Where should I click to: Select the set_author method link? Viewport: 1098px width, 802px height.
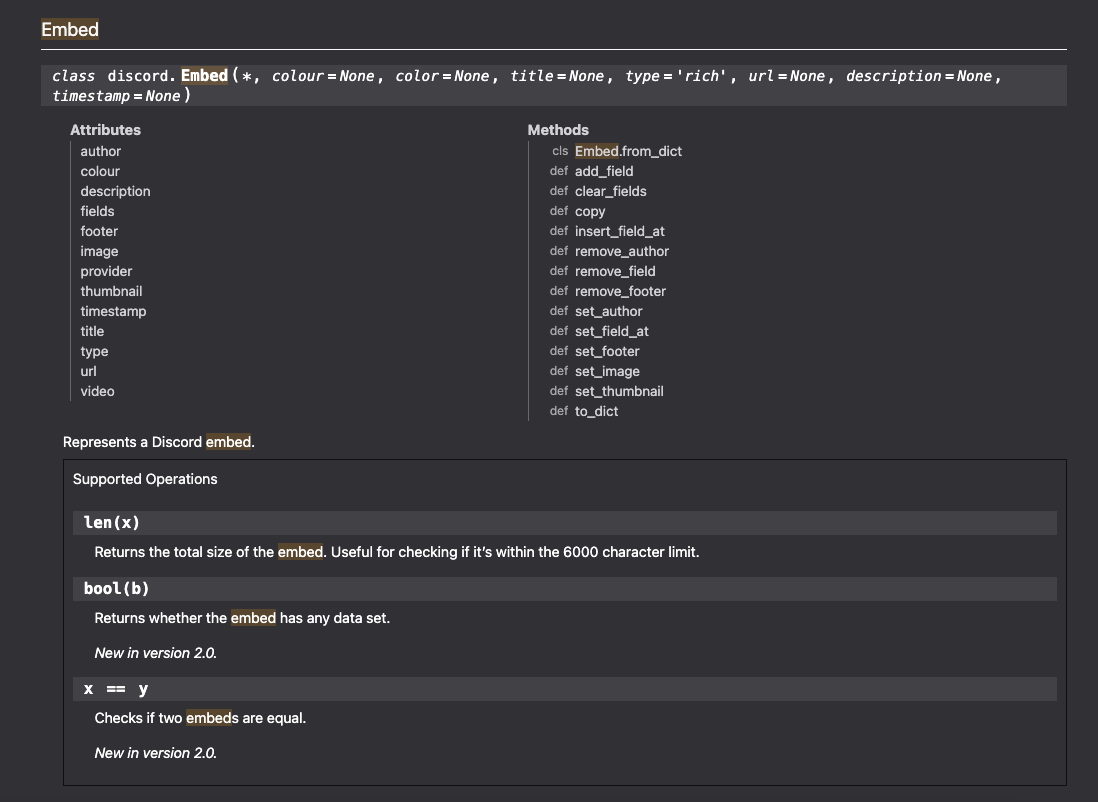[x=609, y=311]
